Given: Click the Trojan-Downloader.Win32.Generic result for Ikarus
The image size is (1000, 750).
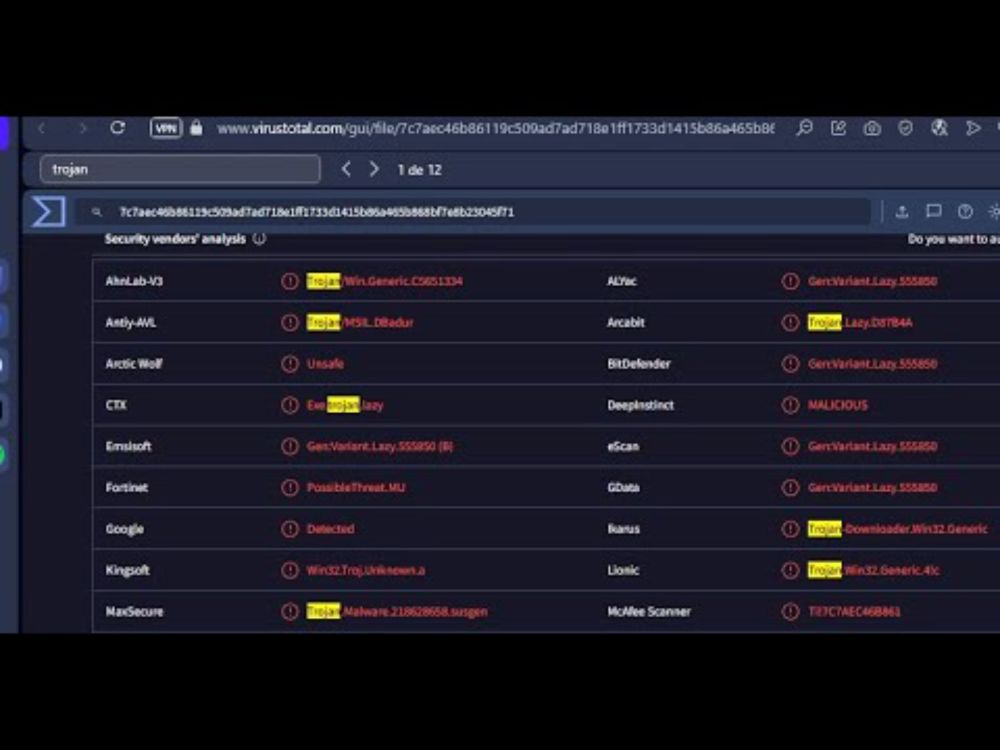Looking at the screenshot, I should point(897,529).
